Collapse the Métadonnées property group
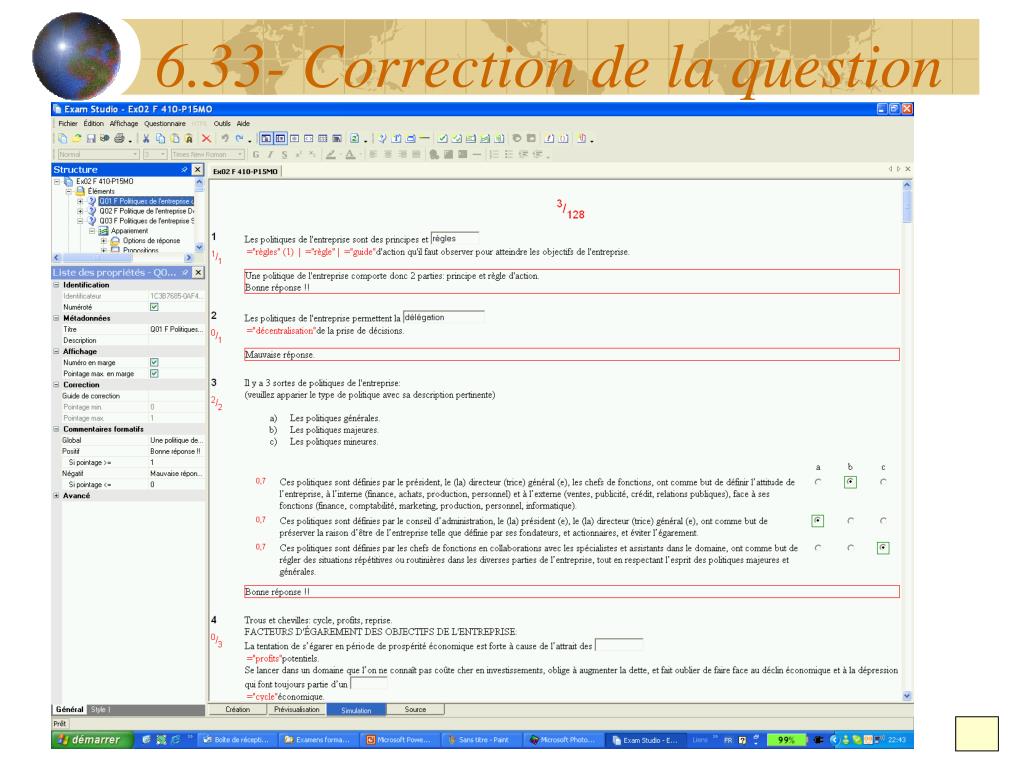This screenshot has width=1024, height=768. (x=56, y=319)
